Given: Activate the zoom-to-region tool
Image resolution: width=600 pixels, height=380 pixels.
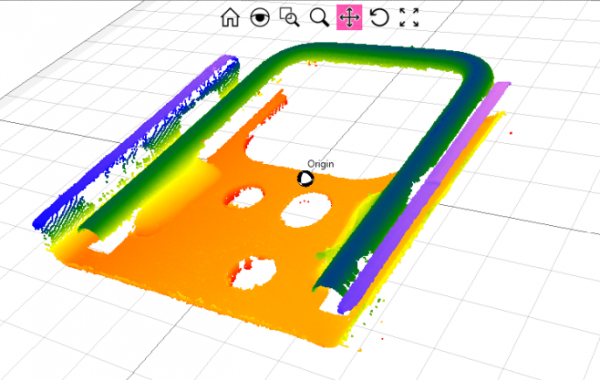Looking at the screenshot, I should (289, 17).
